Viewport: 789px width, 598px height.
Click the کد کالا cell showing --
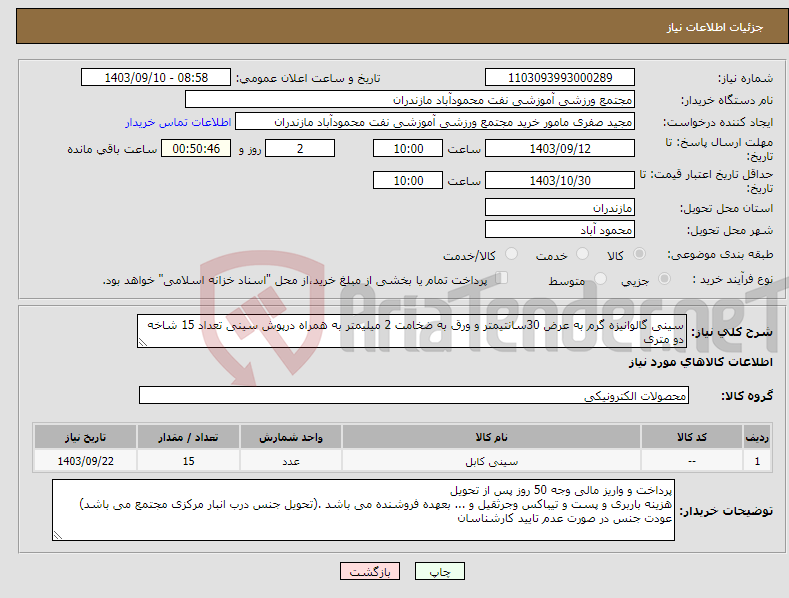click(x=692, y=461)
